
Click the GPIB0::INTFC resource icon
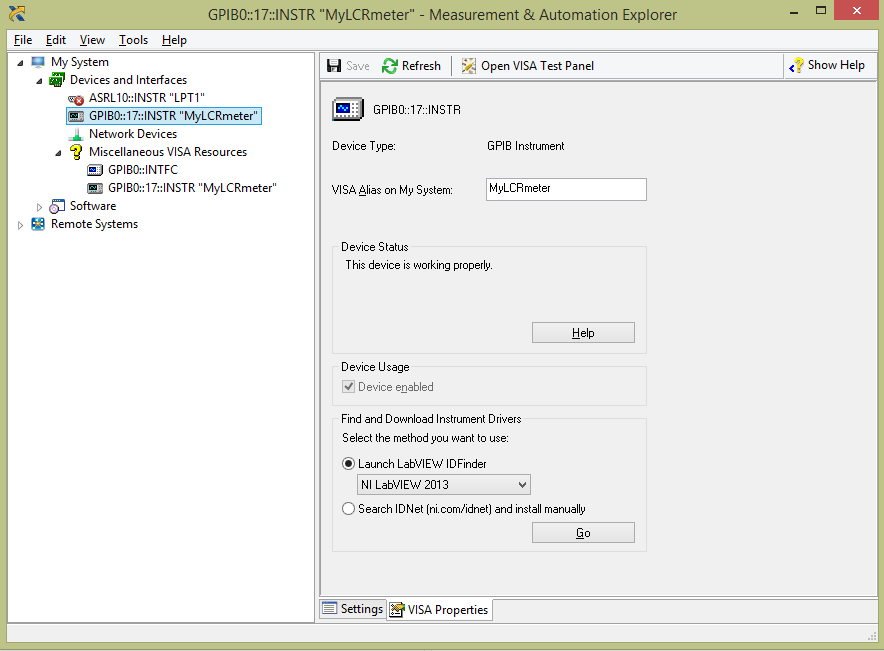point(95,170)
